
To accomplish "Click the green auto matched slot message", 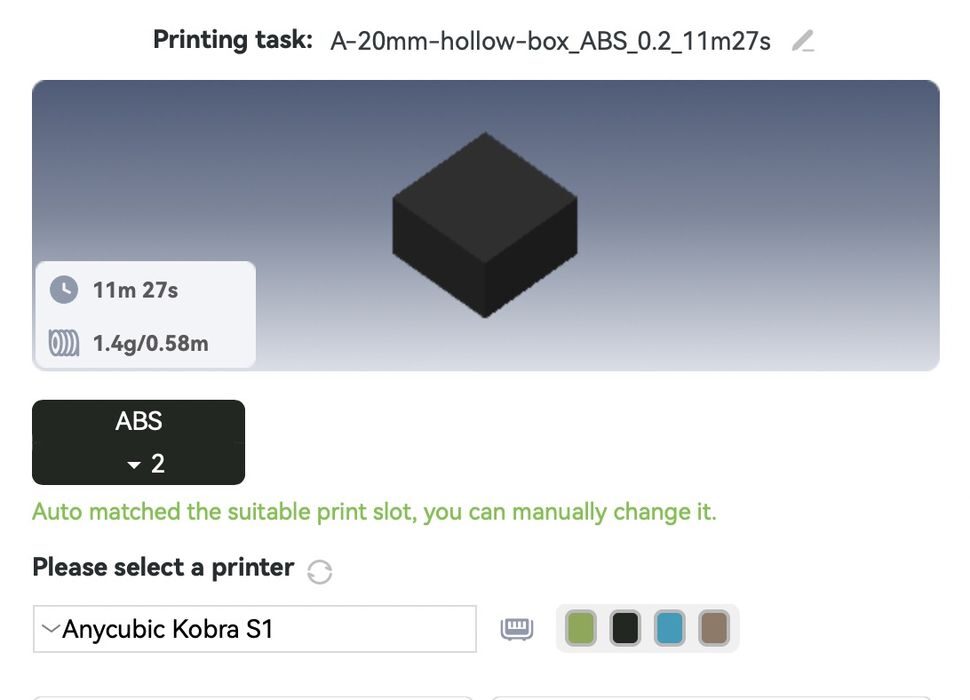I will (x=374, y=512).
